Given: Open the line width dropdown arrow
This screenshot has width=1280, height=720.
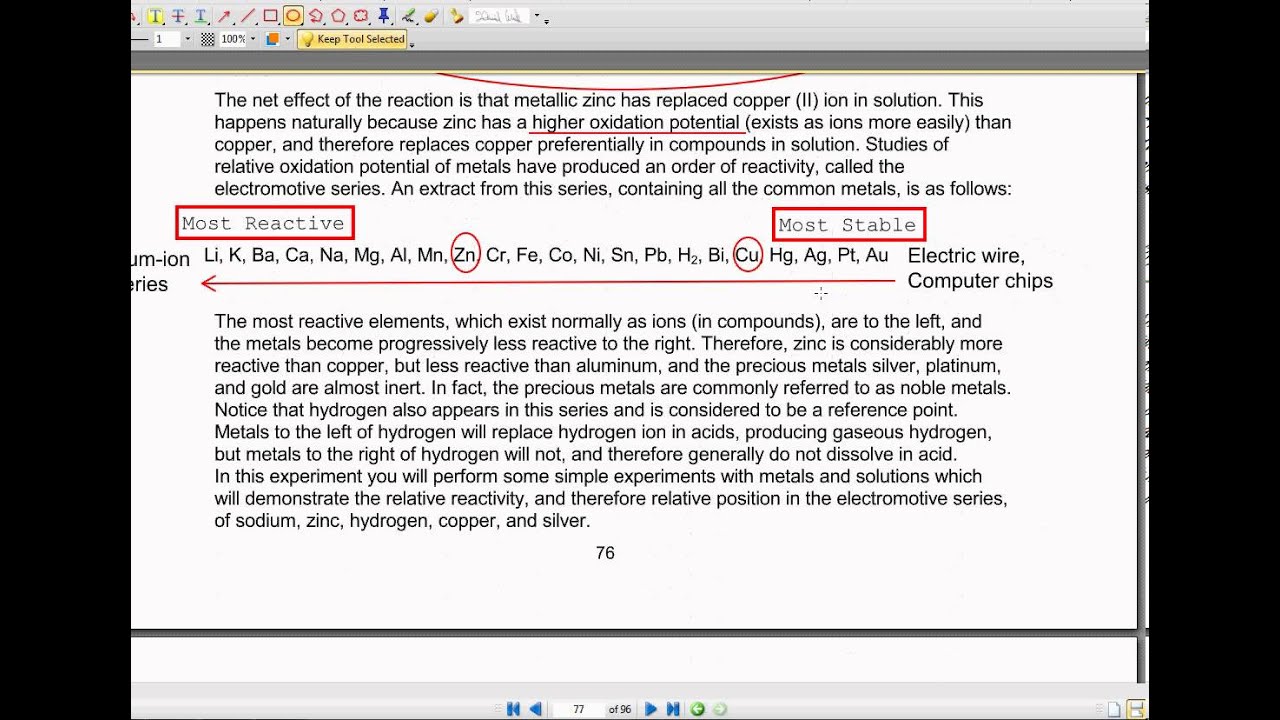Looking at the screenshot, I should [x=187, y=39].
